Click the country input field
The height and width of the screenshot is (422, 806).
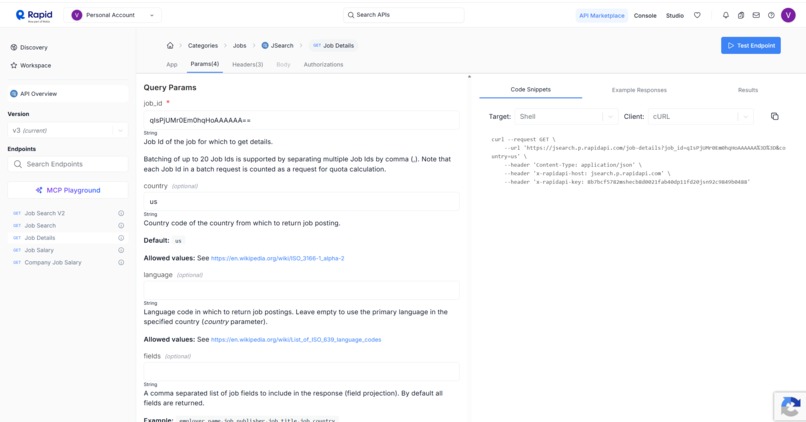click(x=301, y=201)
